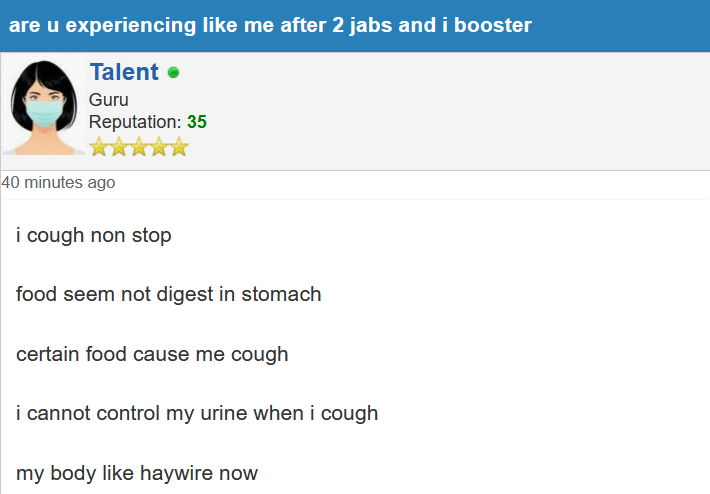Click the fourth gold reputation star
The width and height of the screenshot is (710, 494).
point(159,147)
